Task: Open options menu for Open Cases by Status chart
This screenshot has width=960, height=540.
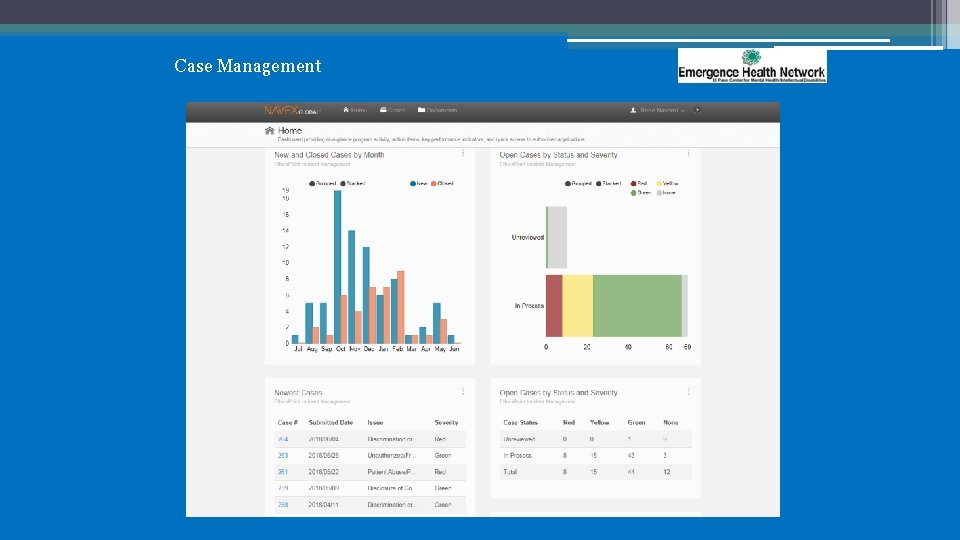Action: point(688,153)
